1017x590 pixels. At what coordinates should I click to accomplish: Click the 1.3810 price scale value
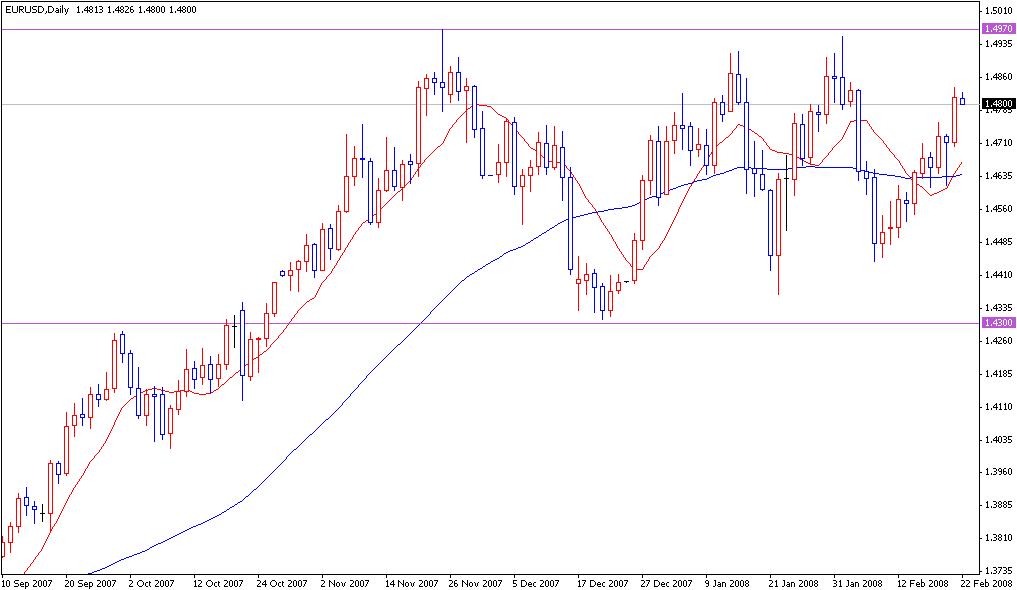tap(999, 538)
